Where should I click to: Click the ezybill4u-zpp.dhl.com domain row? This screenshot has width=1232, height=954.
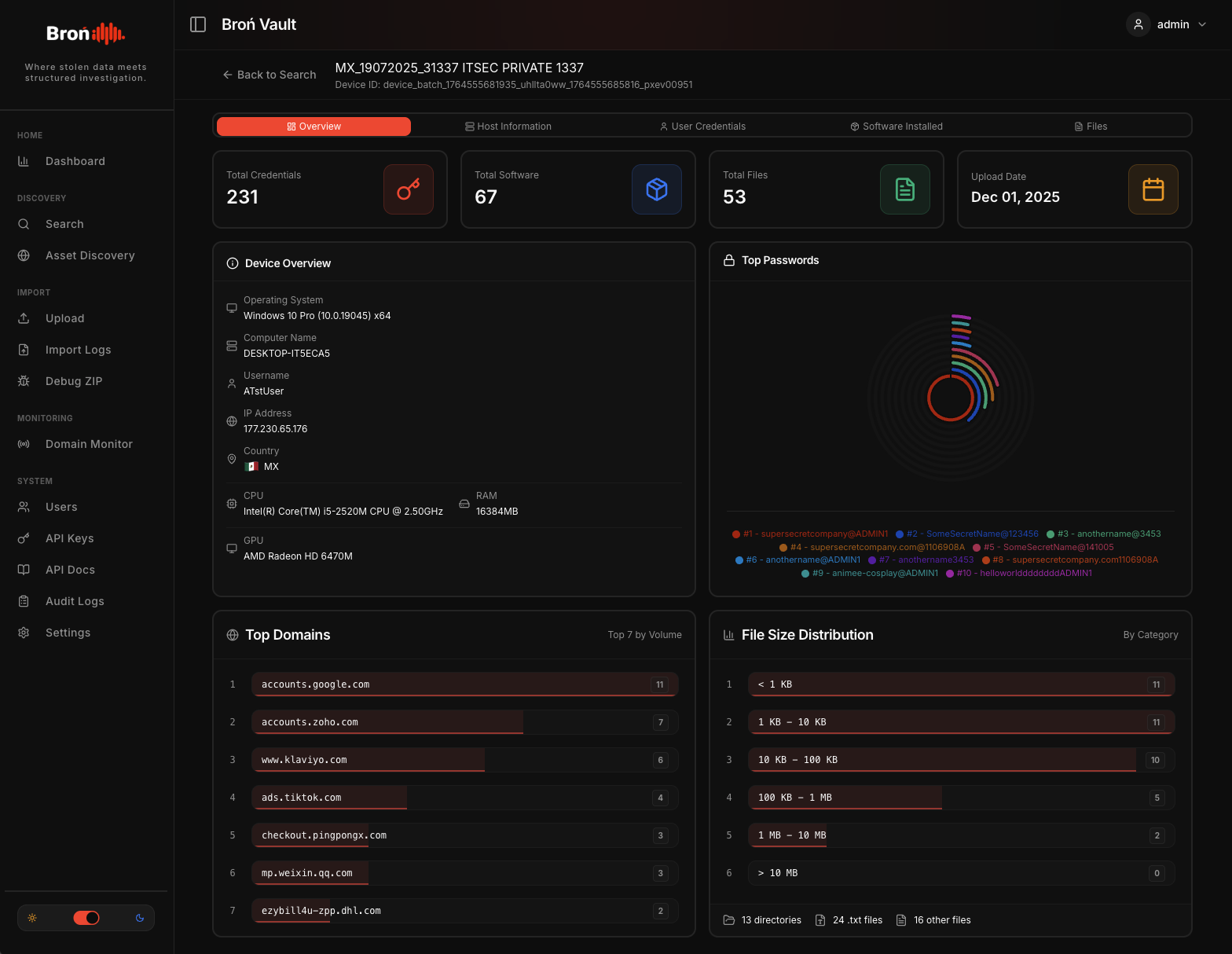coord(465,911)
